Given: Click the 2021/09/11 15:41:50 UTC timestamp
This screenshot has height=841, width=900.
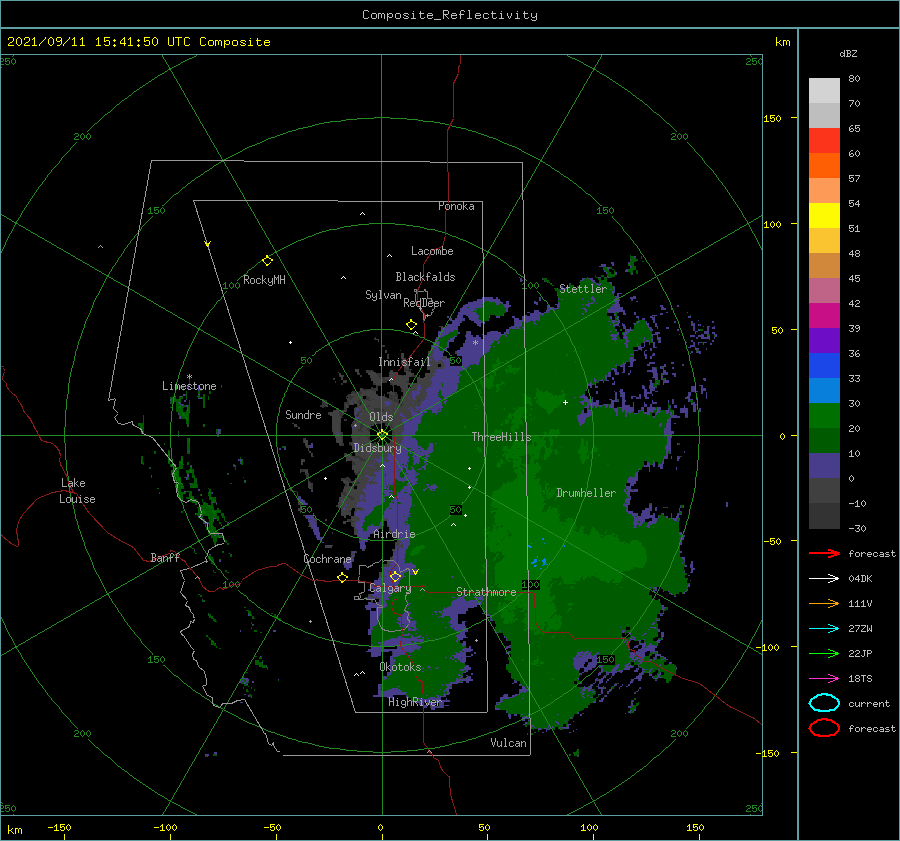Looking at the screenshot, I should tap(138, 42).
